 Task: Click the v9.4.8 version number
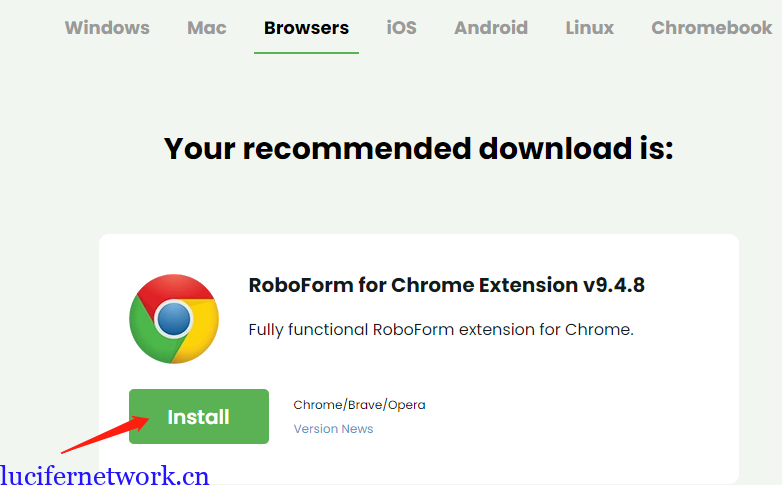coord(613,285)
